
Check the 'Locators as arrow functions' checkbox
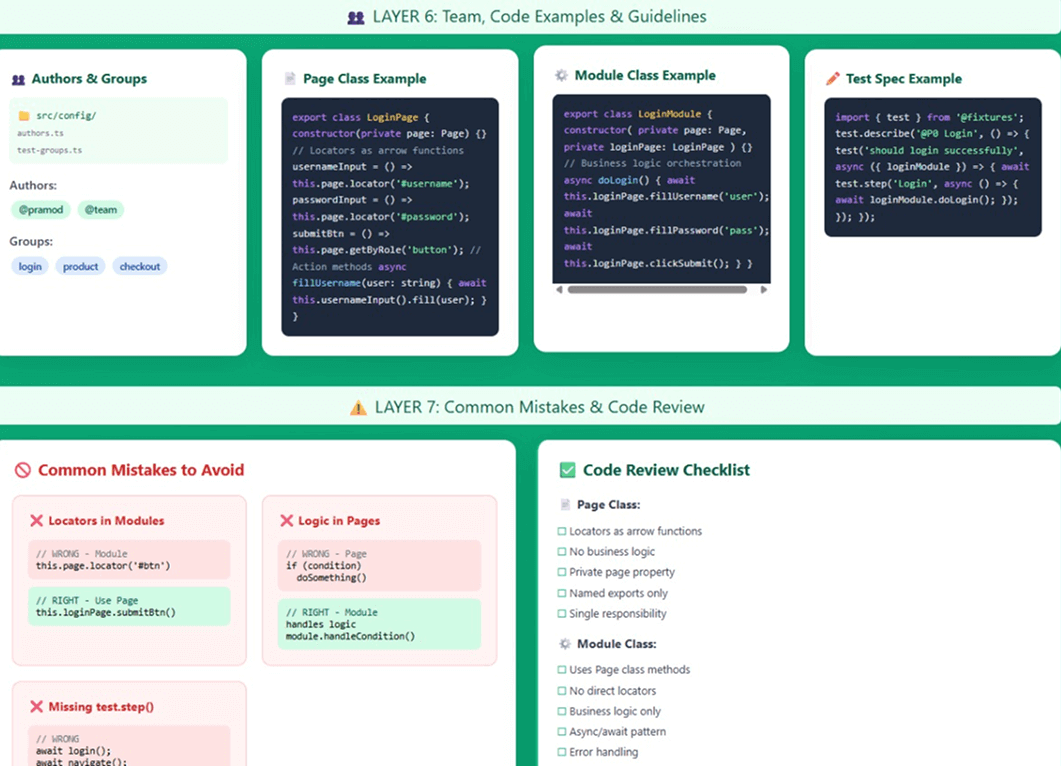point(562,532)
